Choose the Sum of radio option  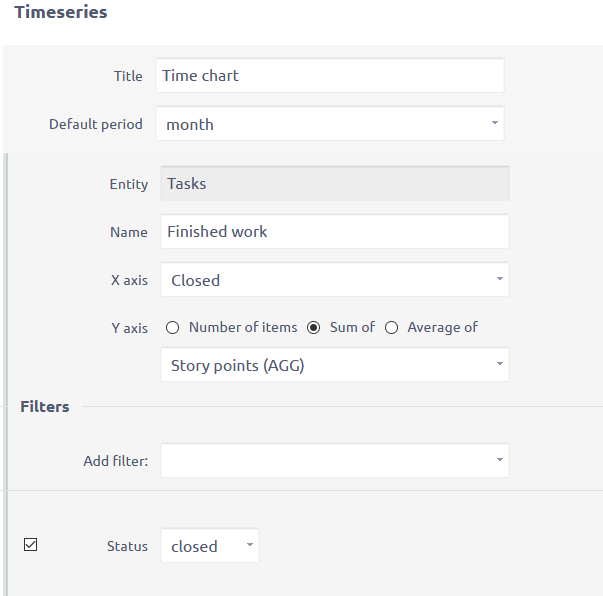pos(313,327)
